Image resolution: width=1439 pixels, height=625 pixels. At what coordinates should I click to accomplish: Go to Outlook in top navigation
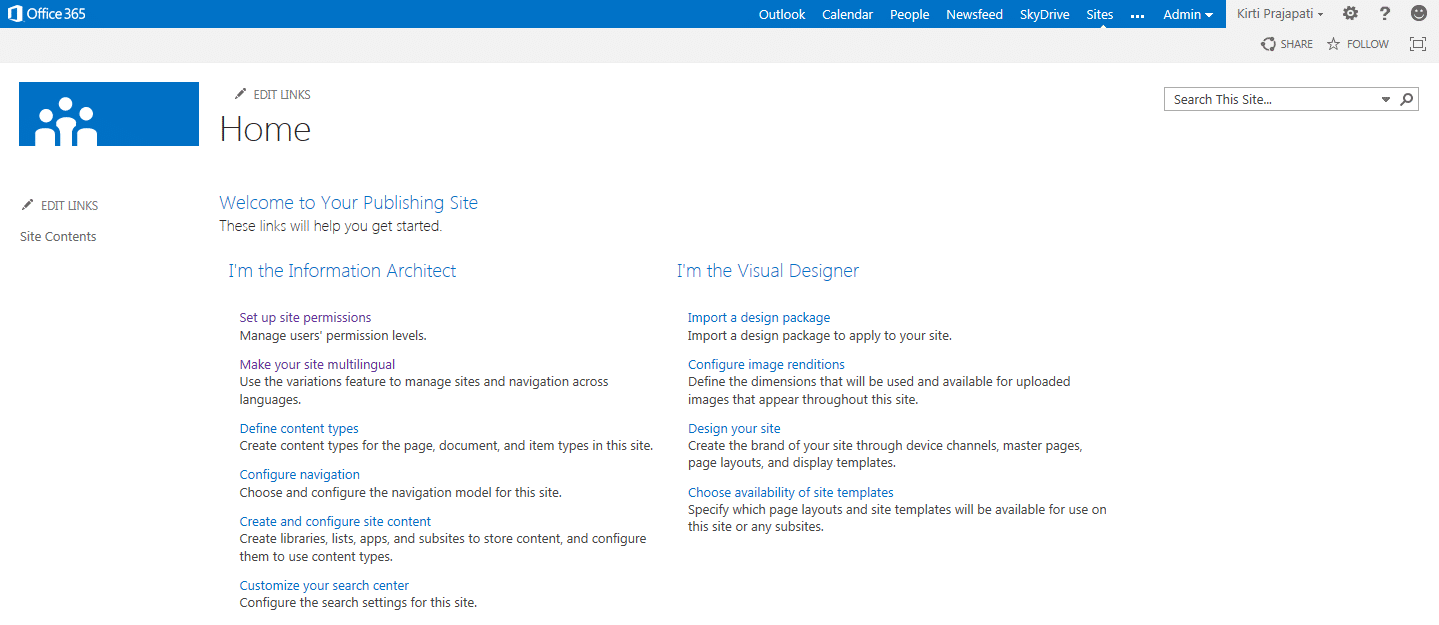tap(782, 14)
